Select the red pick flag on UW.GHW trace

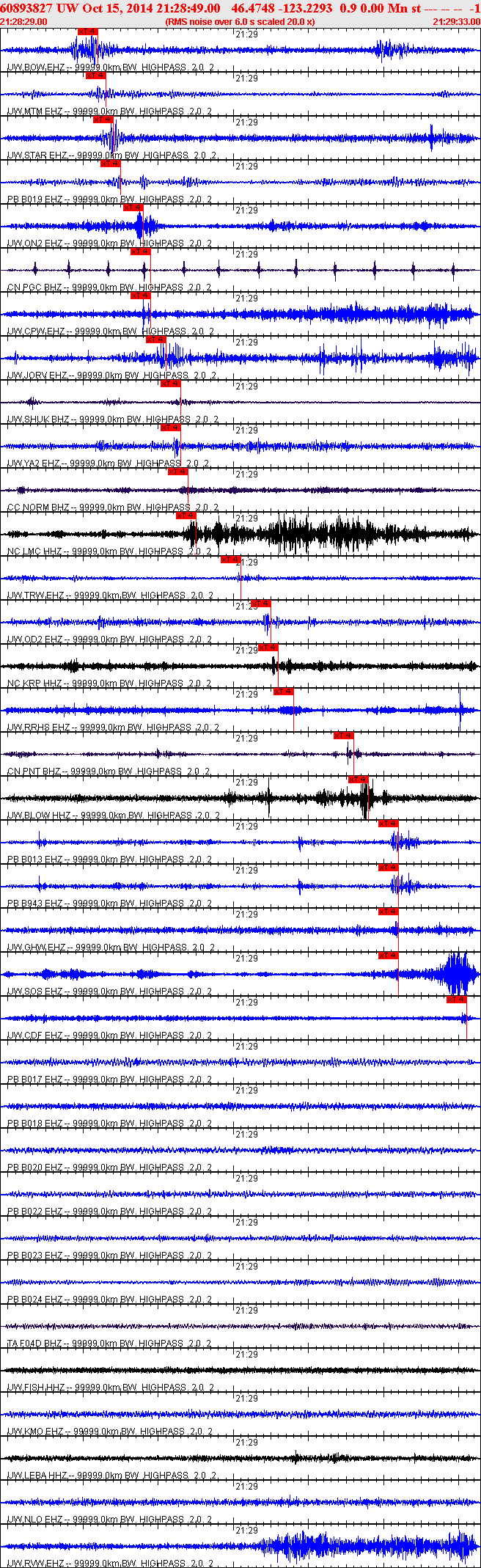click(388, 912)
